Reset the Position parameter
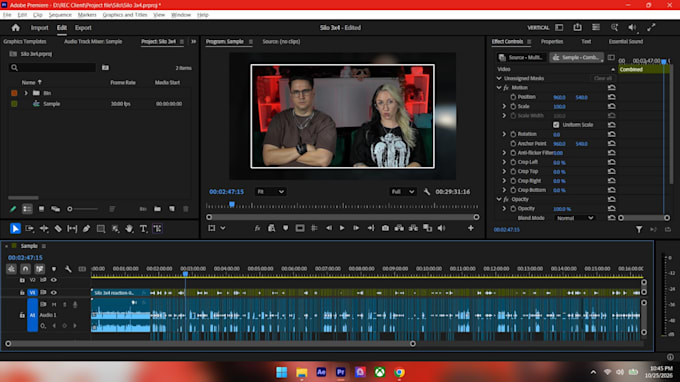The image size is (680, 382). [611, 97]
